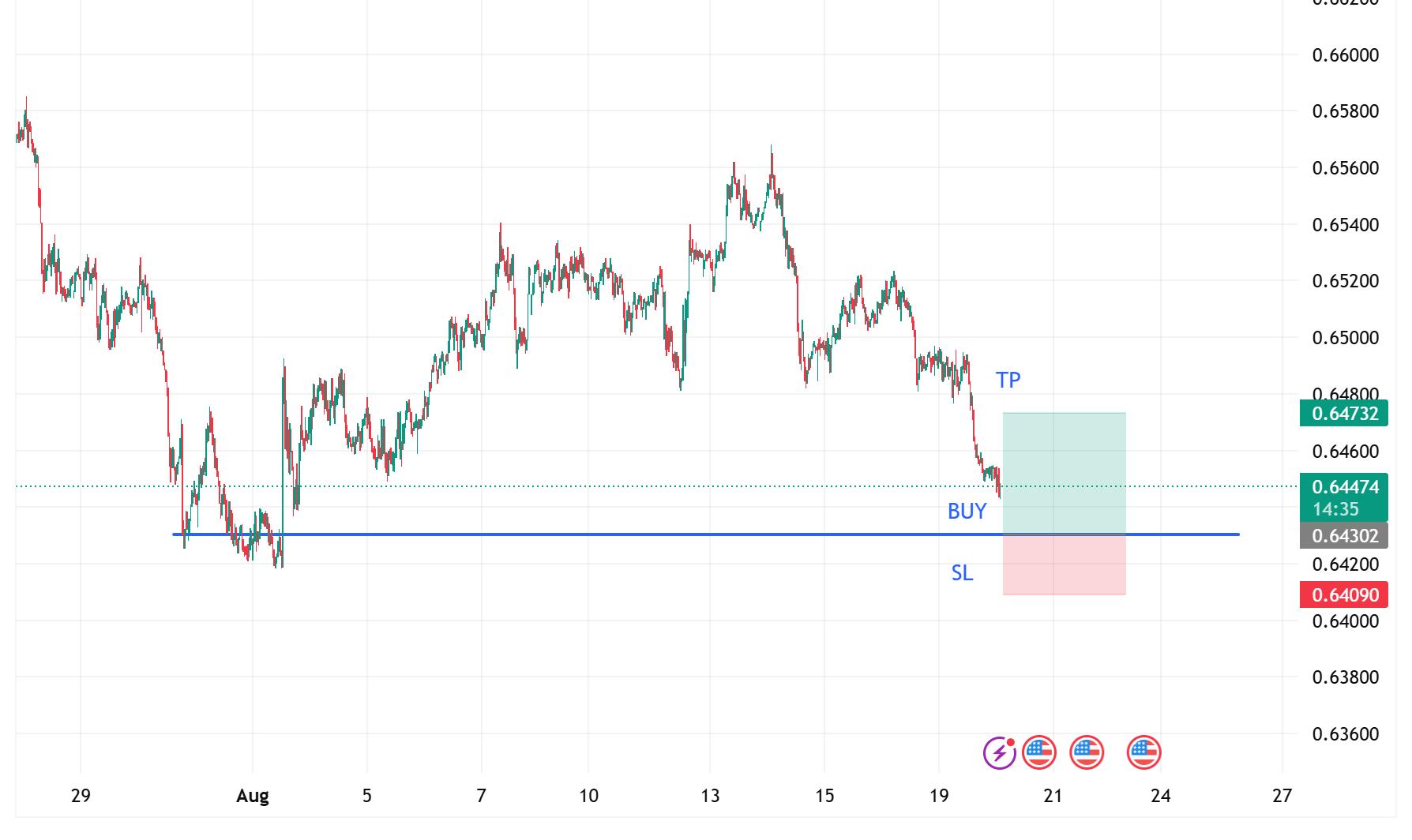Click the BUY text label

pos(967,512)
